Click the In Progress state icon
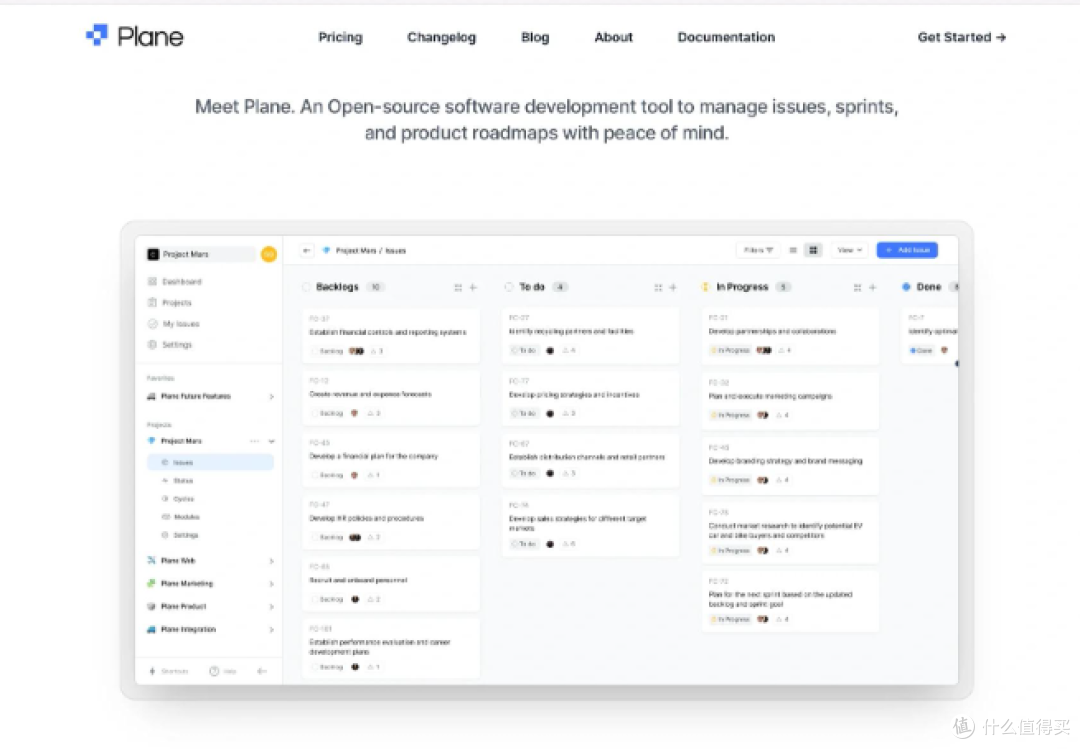This screenshot has width=1080, height=749. 705,287
